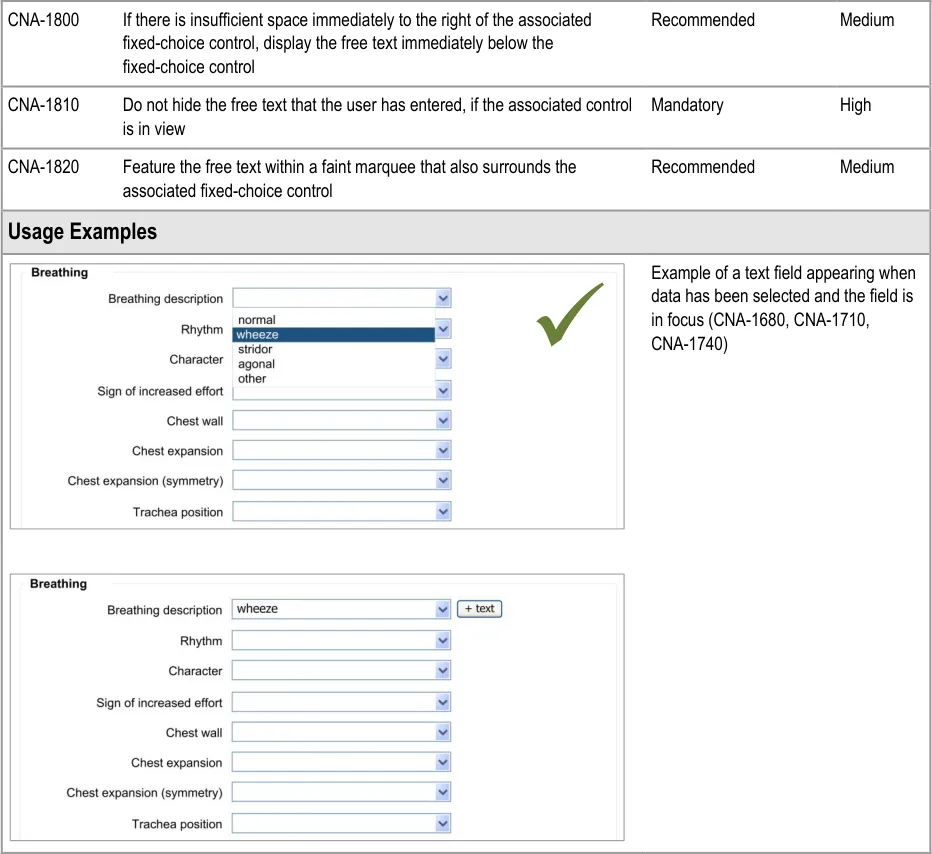Pick 'stridor' in the dropdown list
932x854 pixels.
click(x=255, y=350)
